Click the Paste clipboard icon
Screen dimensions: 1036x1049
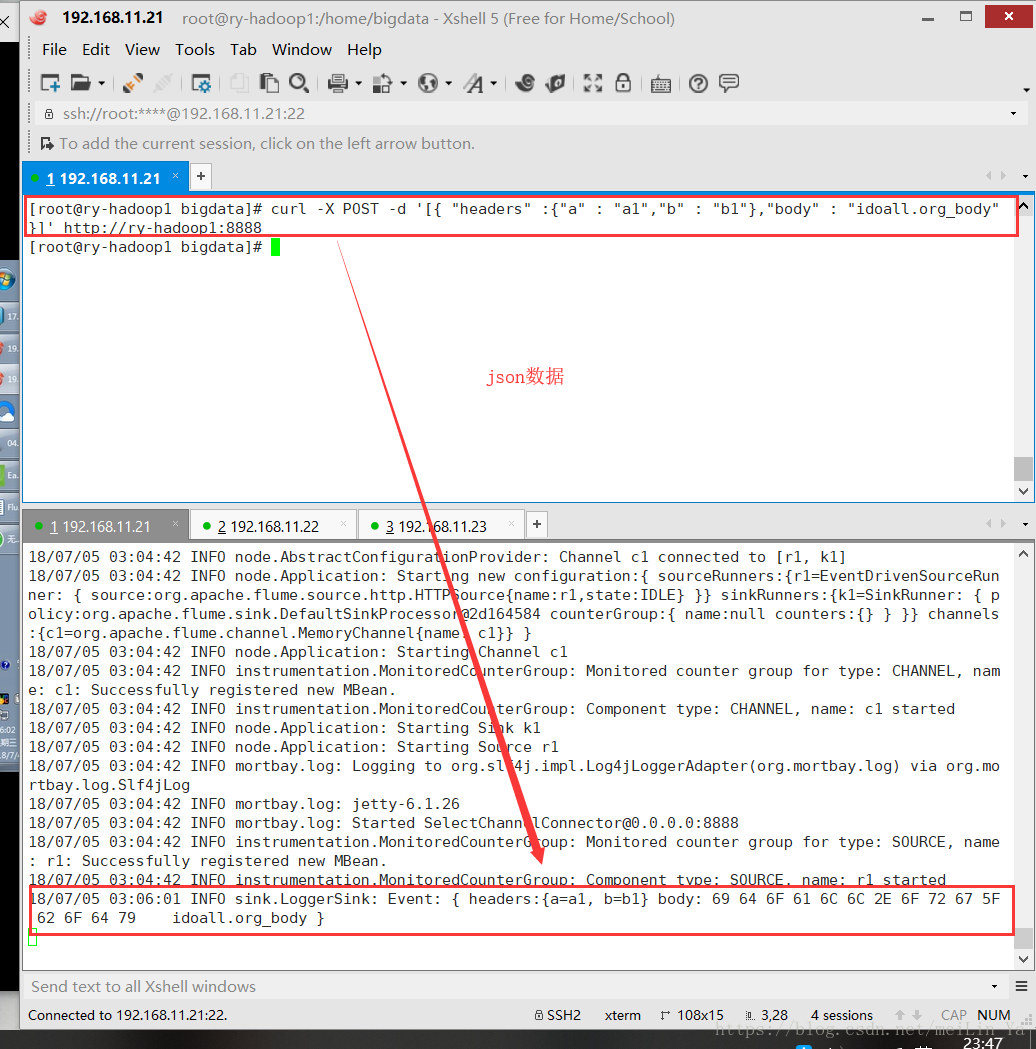click(x=269, y=83)
